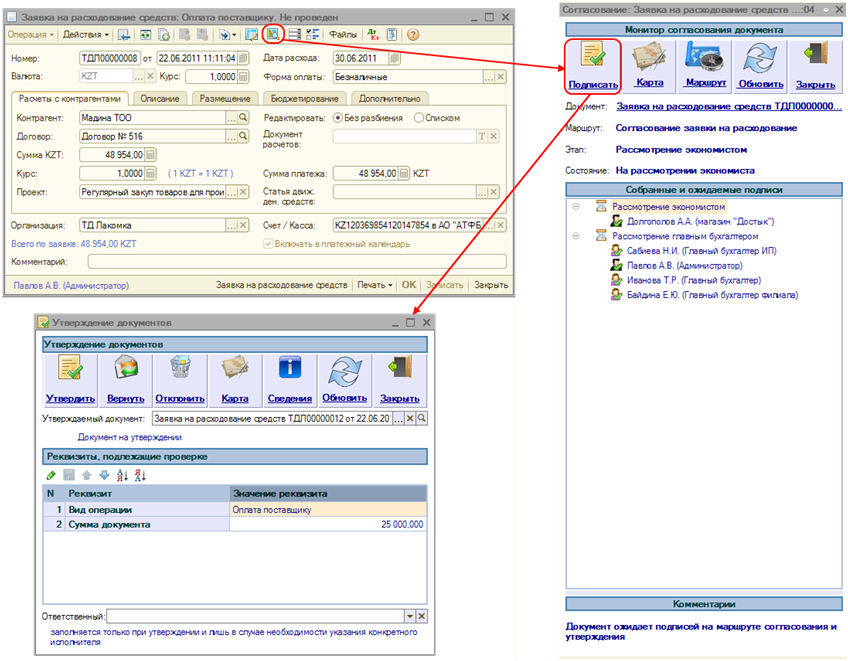Open Маршрут in the approval monitor toolbar
This screenshot has width=848, height=661.
click(705, 60)
